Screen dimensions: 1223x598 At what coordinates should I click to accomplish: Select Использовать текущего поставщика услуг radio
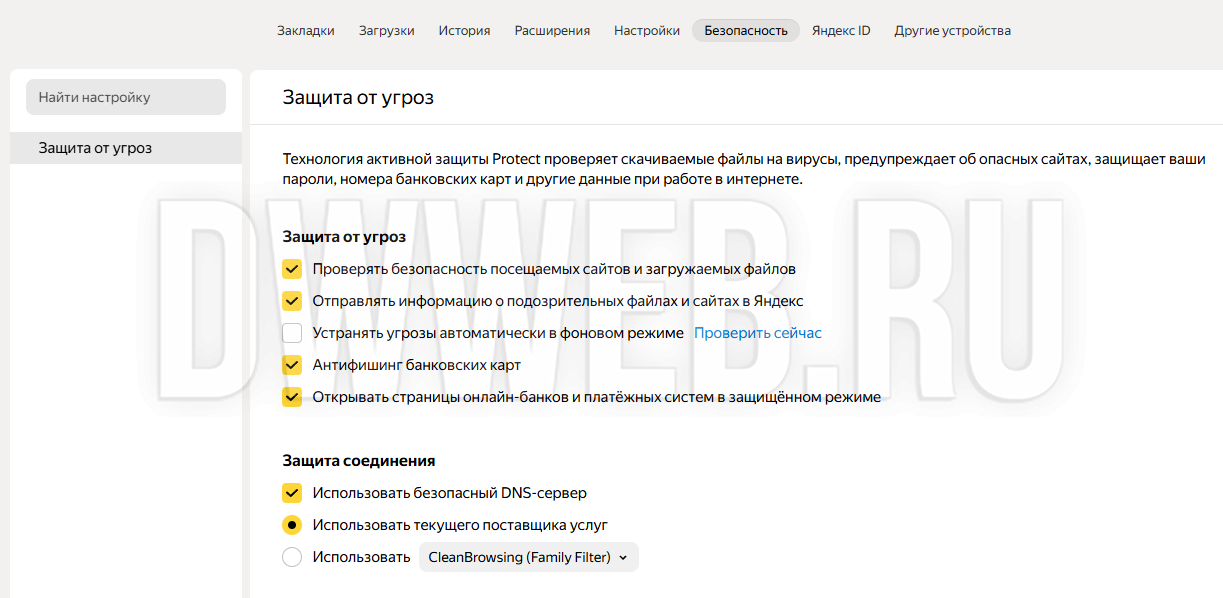[x=292, y=525]
